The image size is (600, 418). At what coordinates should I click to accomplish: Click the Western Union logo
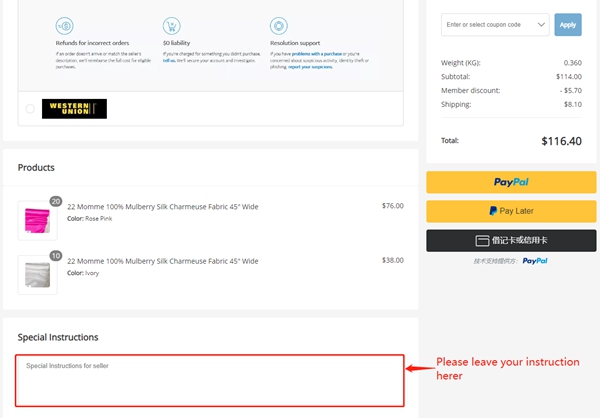coord(74,109)
